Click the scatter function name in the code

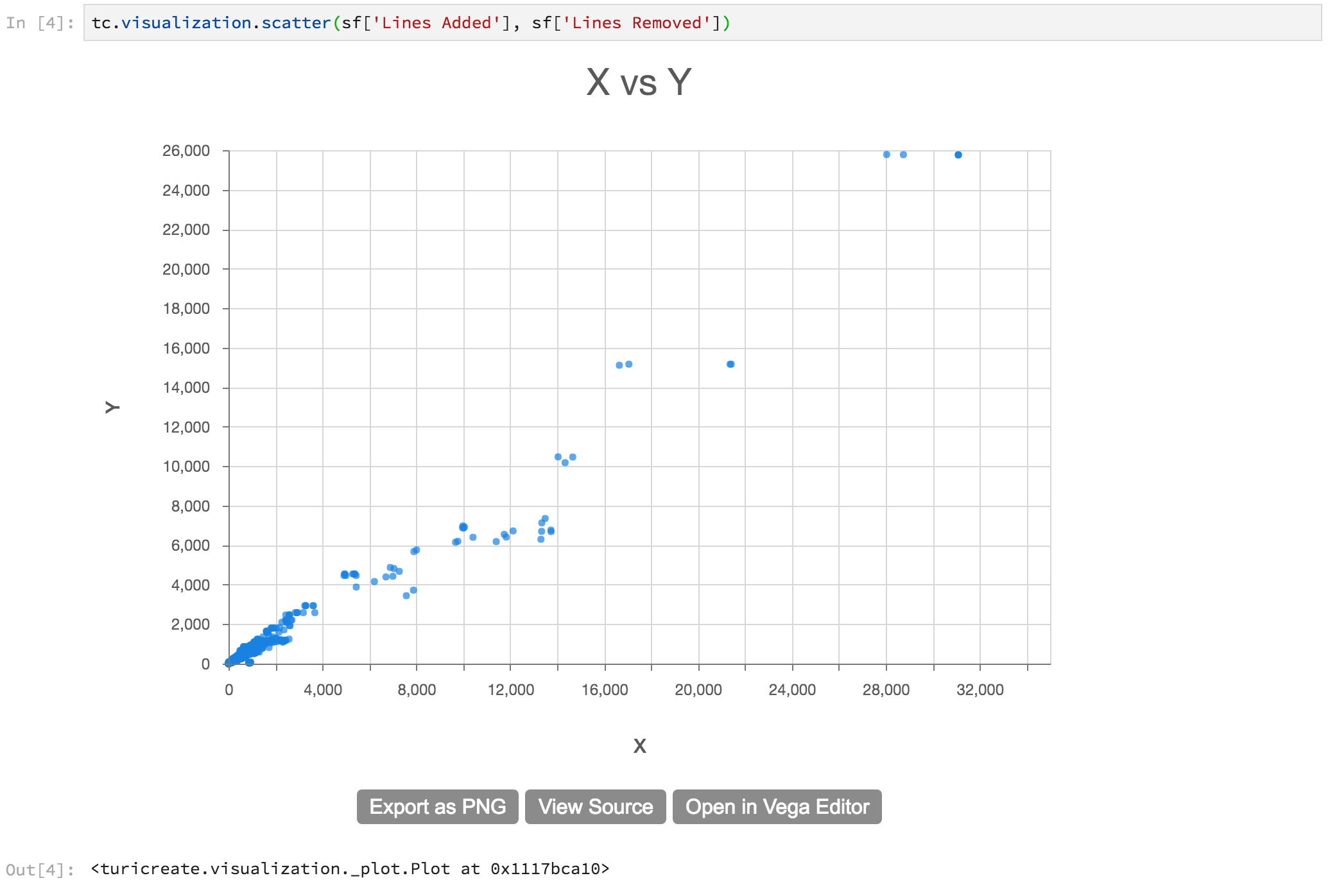point(295,22)
